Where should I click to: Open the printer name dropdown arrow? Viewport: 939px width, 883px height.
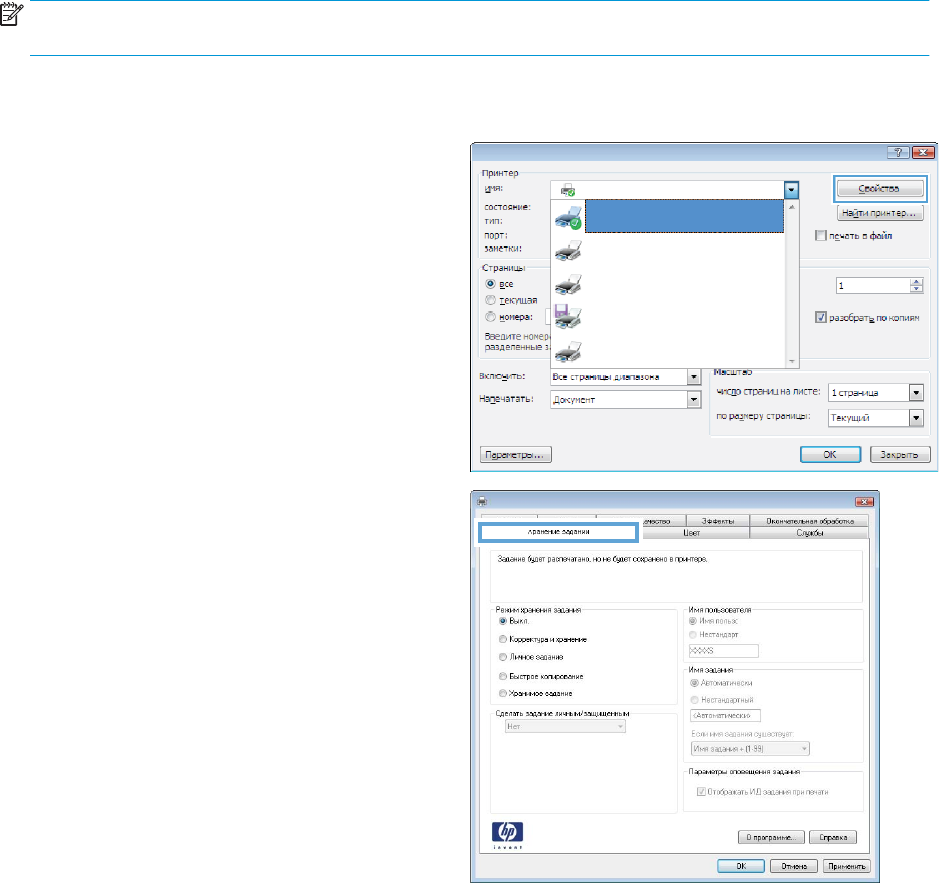[x=791, y=188]
